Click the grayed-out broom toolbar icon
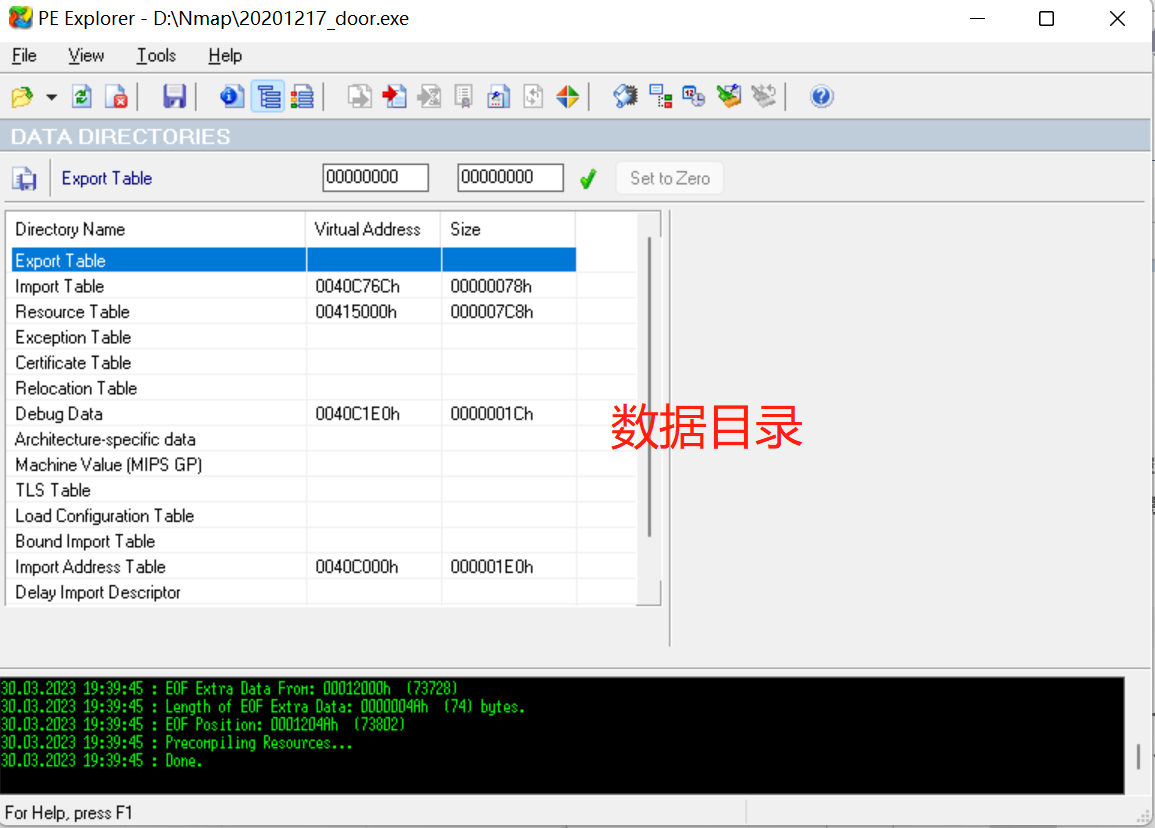The height and width of the screenshot is (828, 1155). 764,97
